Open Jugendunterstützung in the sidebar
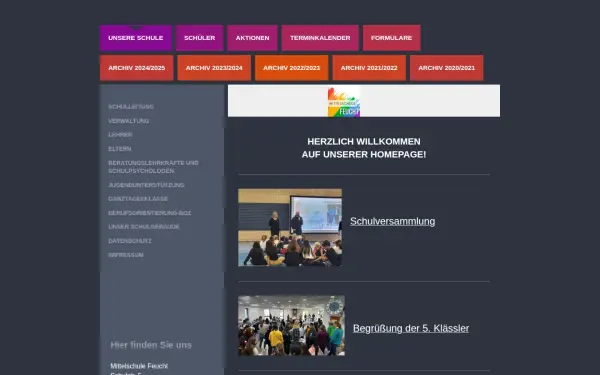 coord(146,185)
